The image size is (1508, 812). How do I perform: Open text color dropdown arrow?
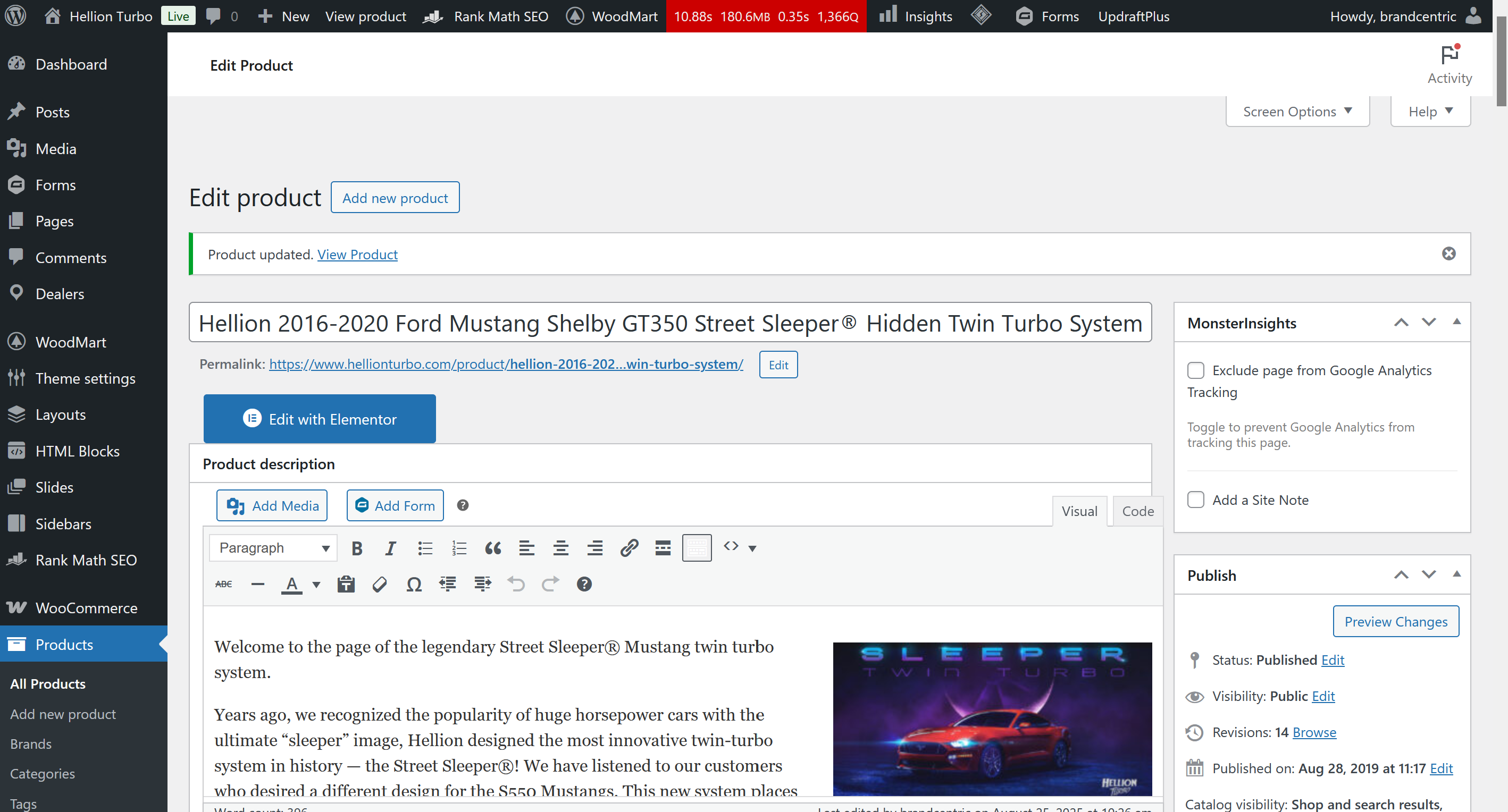point(316,584)
